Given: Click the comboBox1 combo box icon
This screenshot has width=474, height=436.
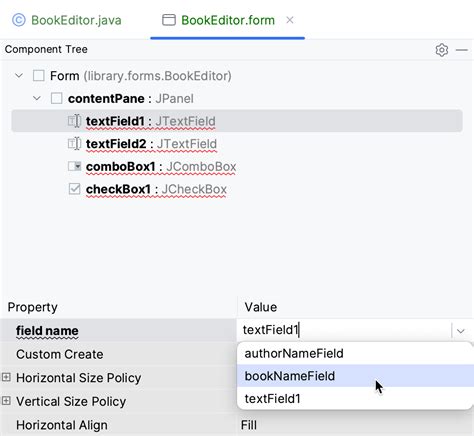Looking at the screenshot, I should (x=74, y=166).
